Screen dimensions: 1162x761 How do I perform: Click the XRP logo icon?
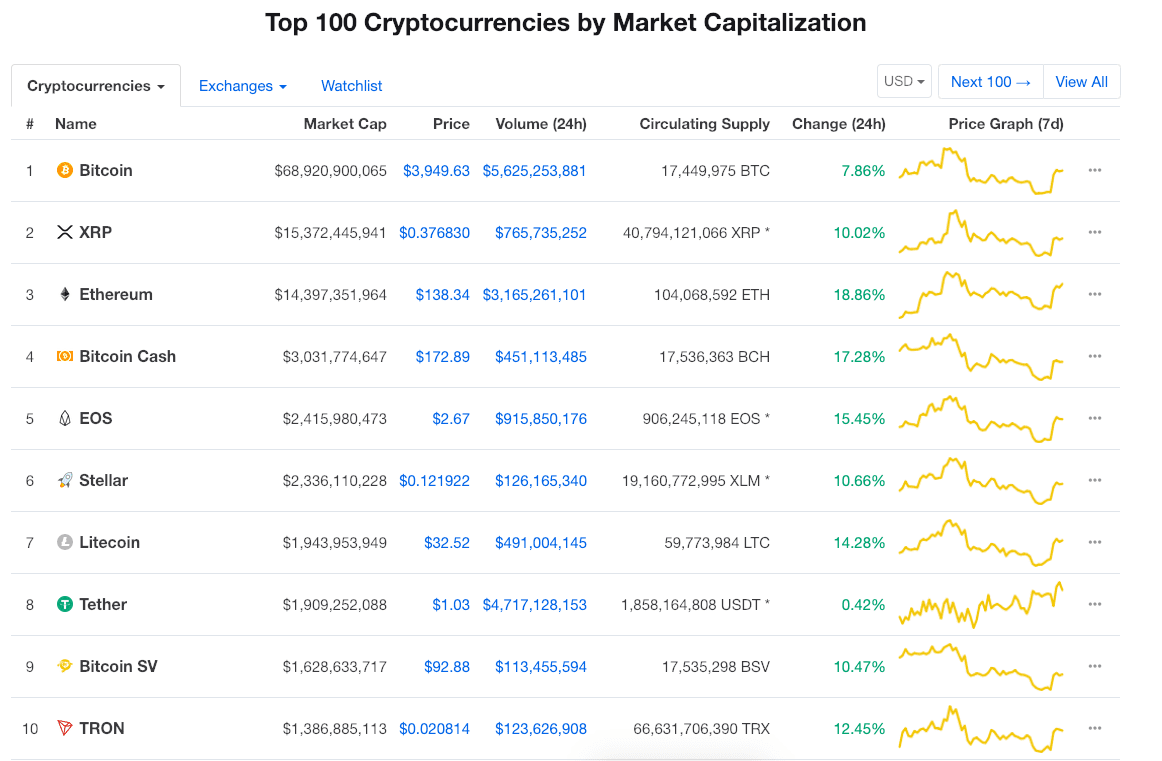65,232
